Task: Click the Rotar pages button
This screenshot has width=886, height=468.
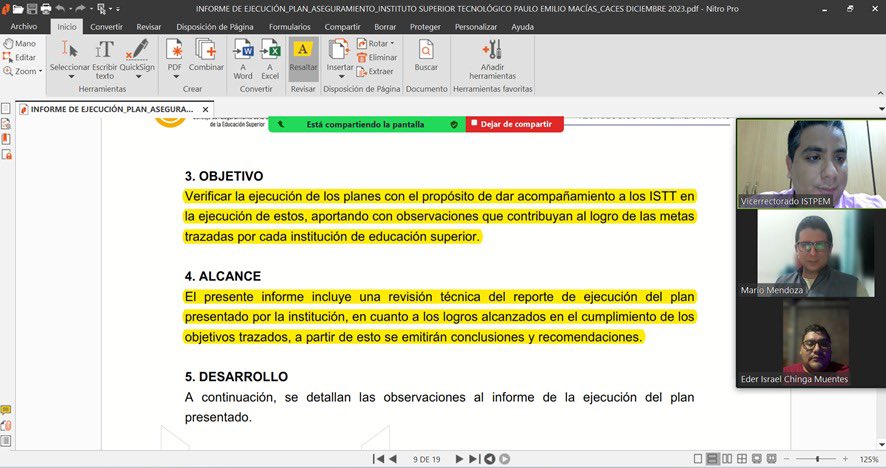Action: (x=376, y=44)
